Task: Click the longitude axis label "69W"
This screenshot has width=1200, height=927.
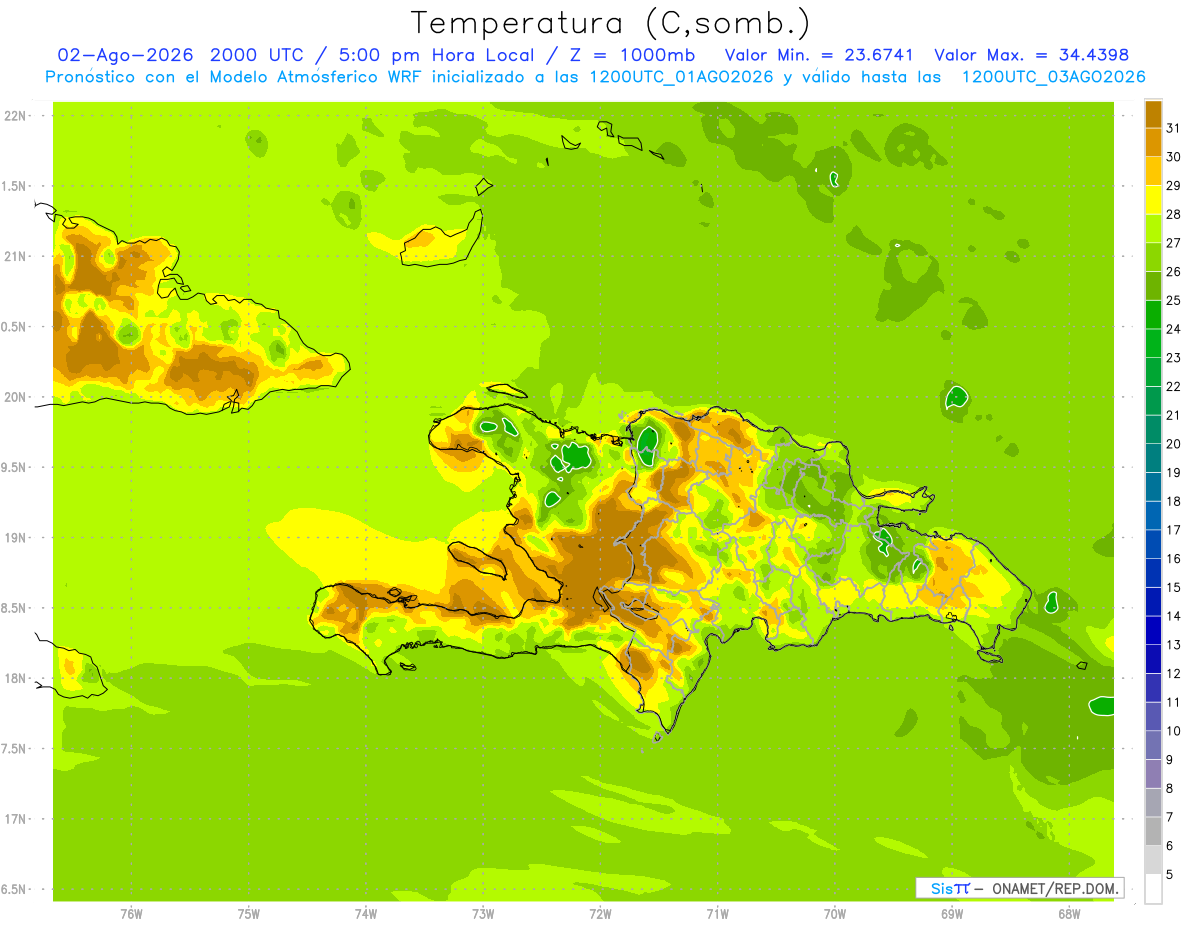Action: point(952,913)
